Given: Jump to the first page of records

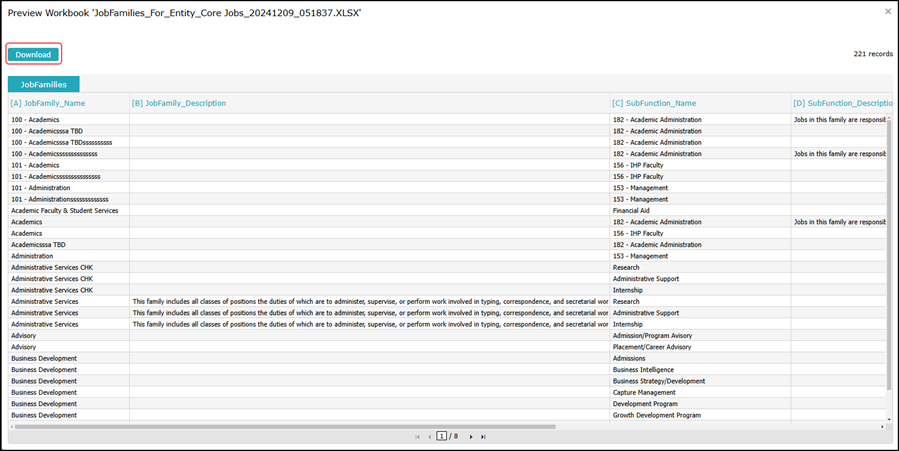Looking at the screenshot, I should [417, 437].
